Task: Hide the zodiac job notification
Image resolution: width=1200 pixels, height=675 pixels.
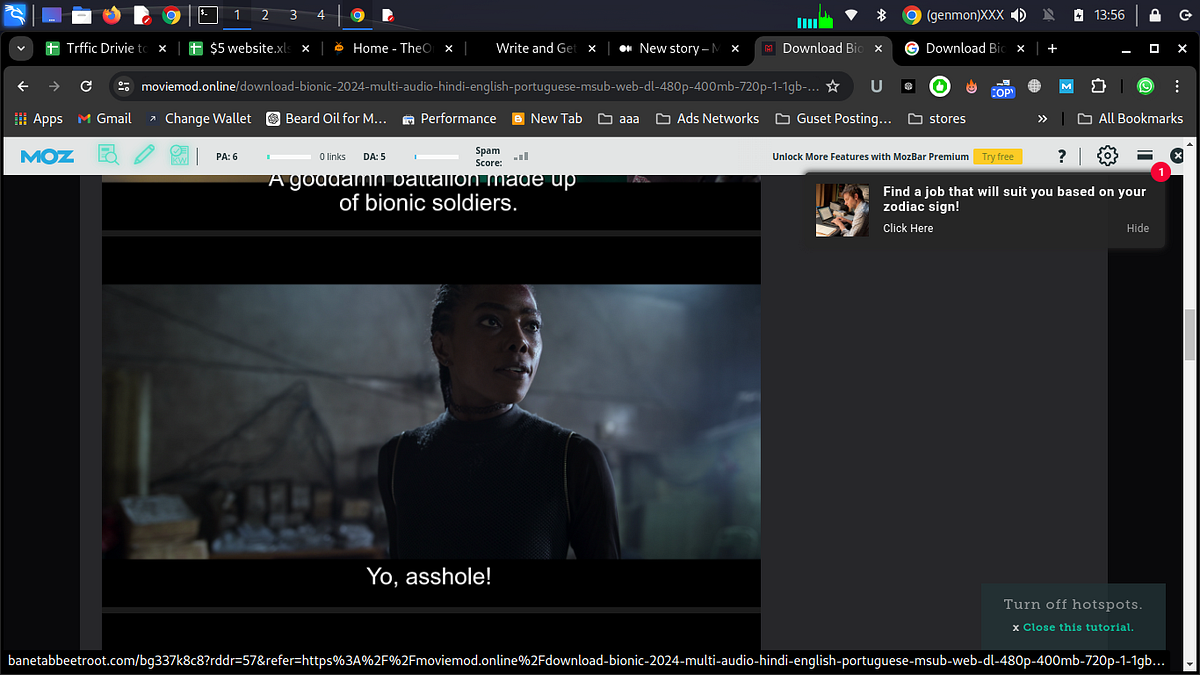Action: tap(1138, 228)
